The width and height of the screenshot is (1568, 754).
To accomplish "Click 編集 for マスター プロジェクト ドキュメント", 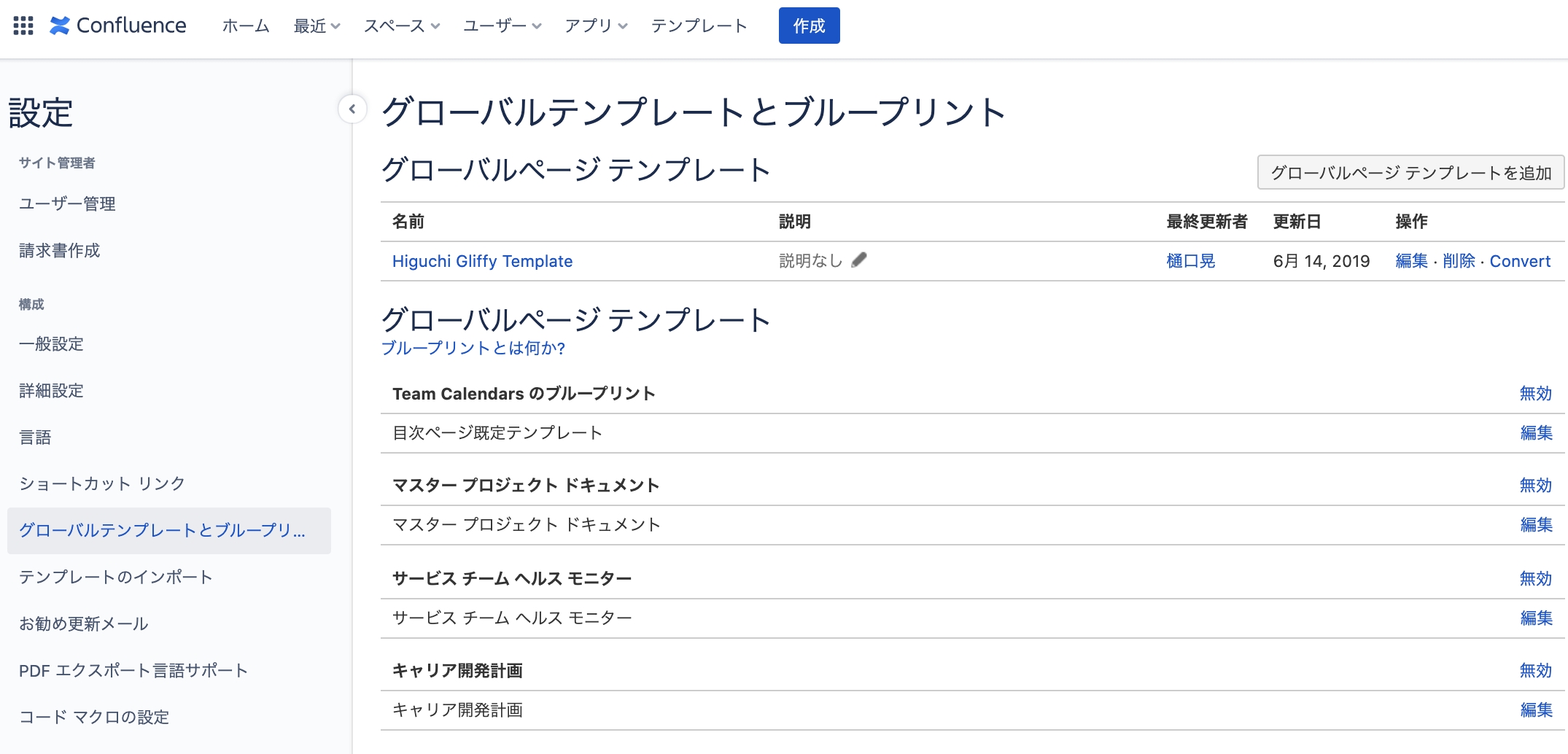I will pyautogui.click(x=1536, y=525).
